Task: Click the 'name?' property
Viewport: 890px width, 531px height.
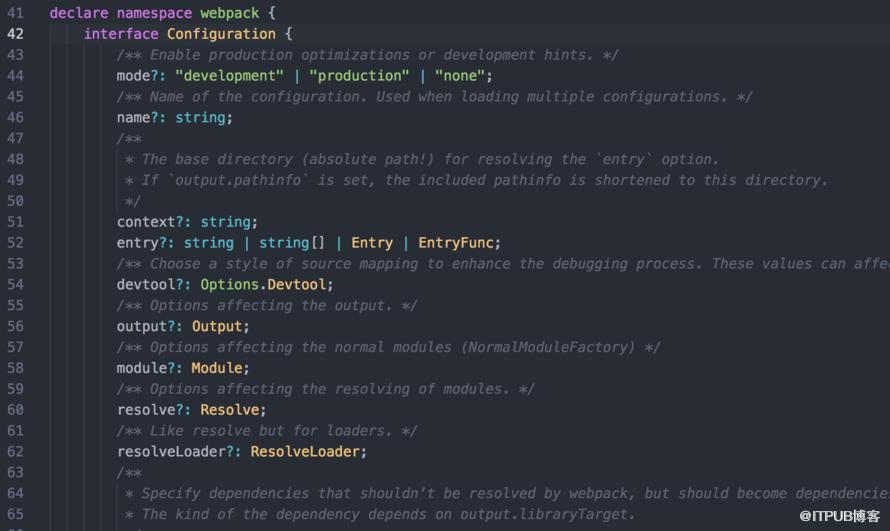Action: (x=137, y=117)
